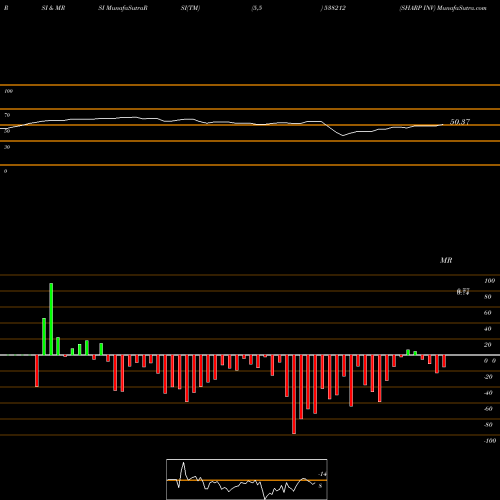Click the '40' label on MR axis
The height and width of the screenshot is (500, 500).
click(488, 329)
